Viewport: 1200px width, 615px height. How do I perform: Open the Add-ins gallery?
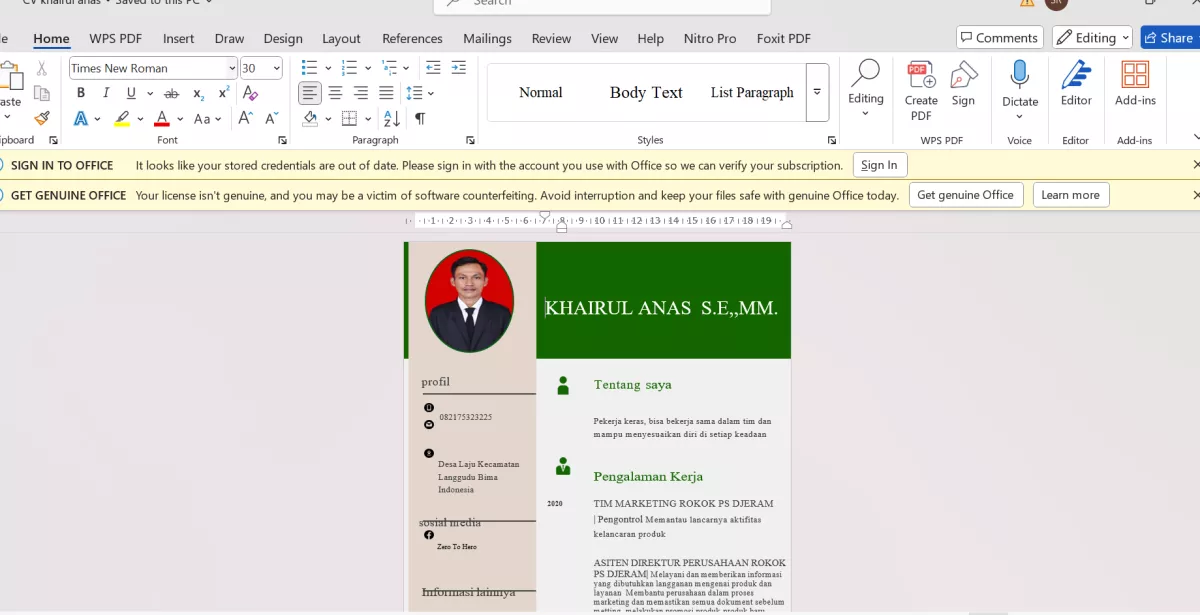pyautogui.click(x=1135, y=84)
